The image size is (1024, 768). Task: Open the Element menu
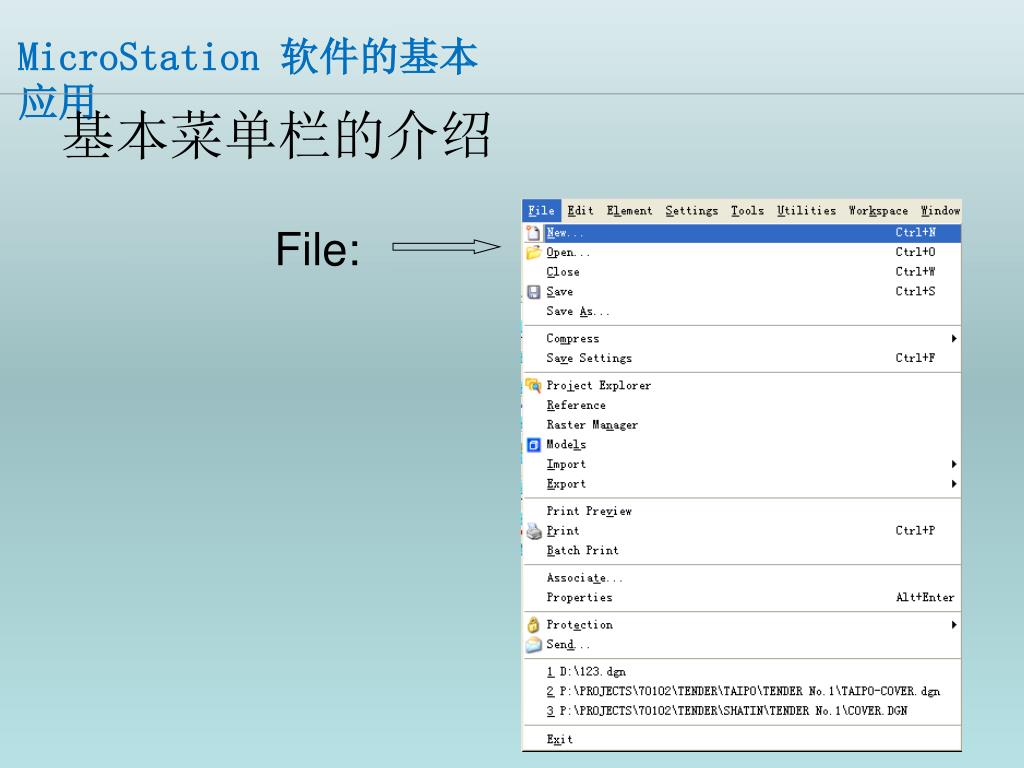[x=629, y=210]
